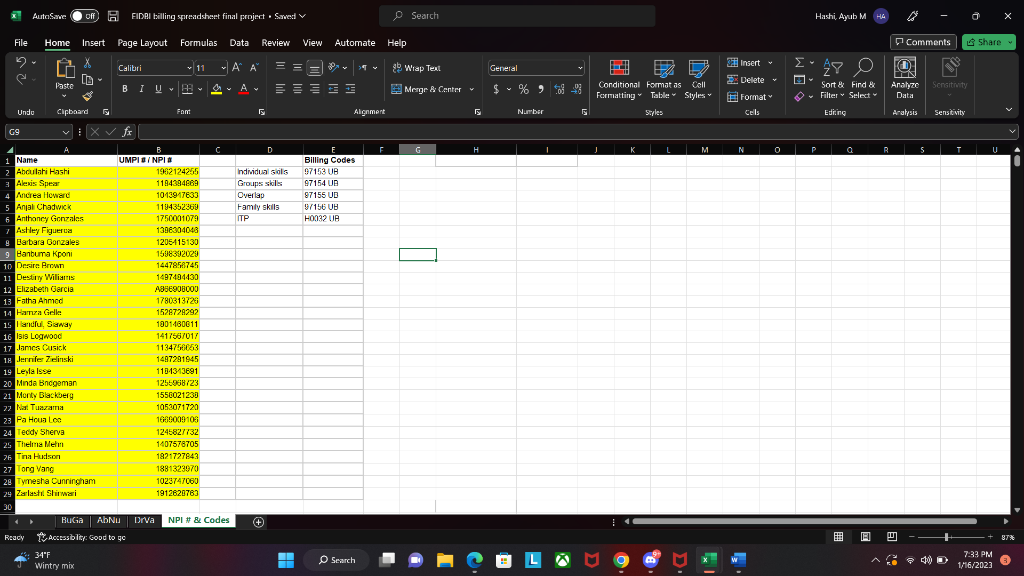
Task: Open the font name Calibri dropdown
Action: point(189,68)
